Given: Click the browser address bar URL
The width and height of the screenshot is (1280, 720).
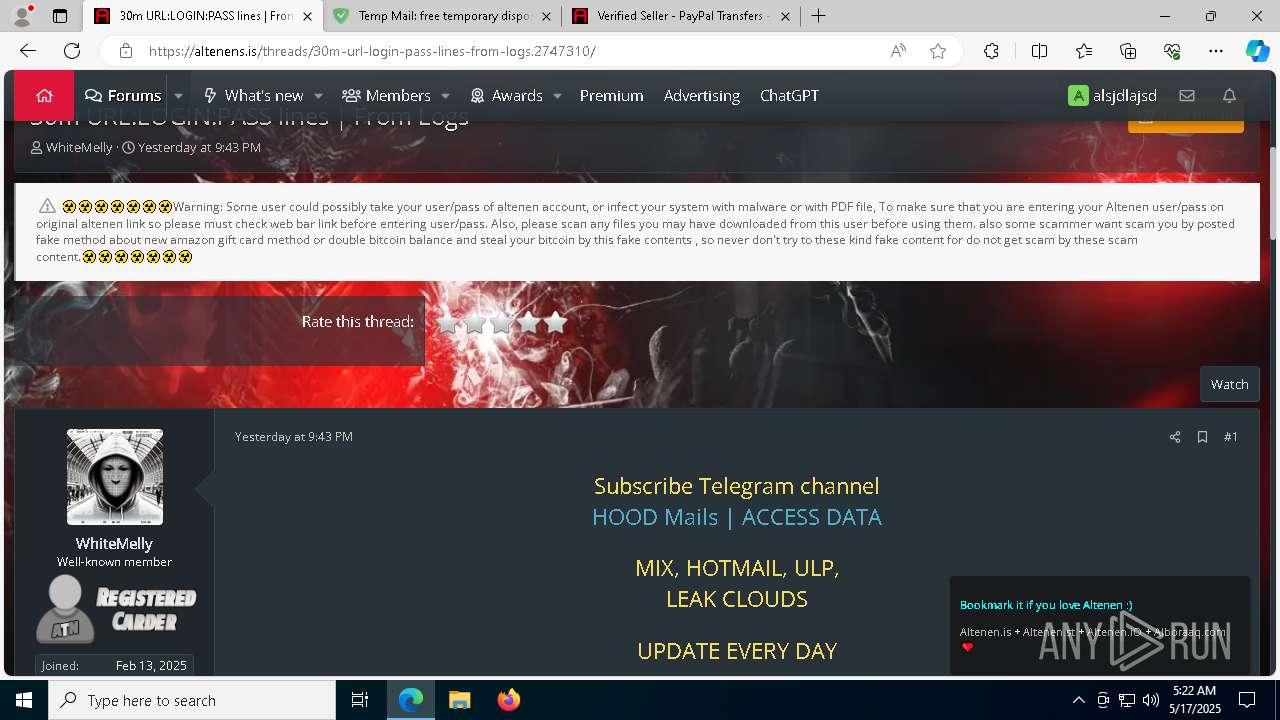Looking at the screenshot, I should [x=372, y=51].
